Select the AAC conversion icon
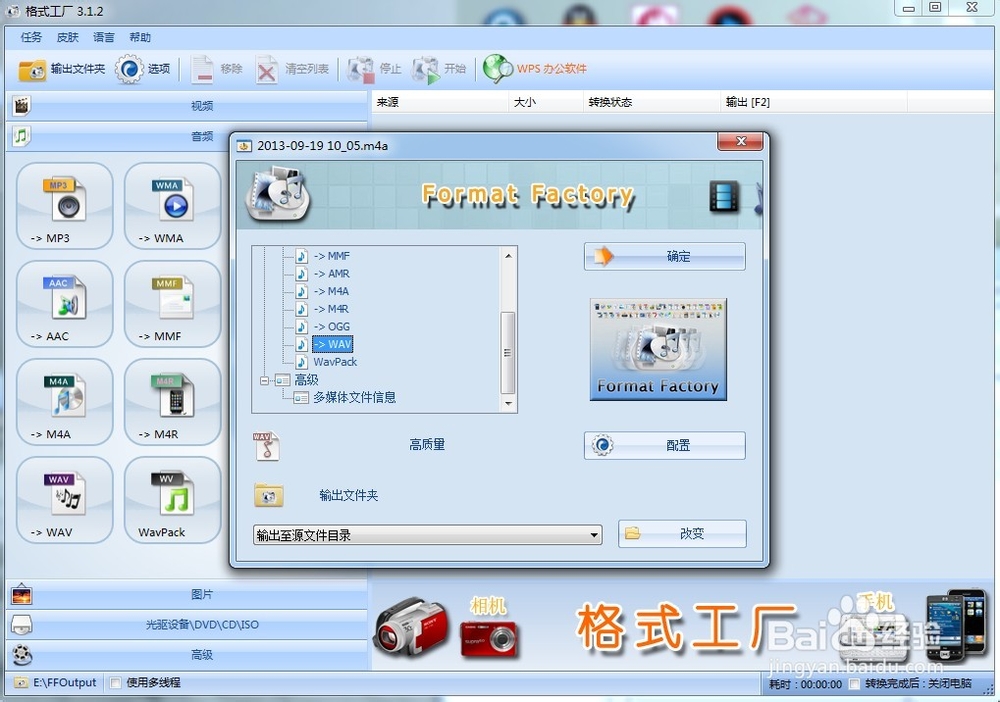1000x702 pixels. coord(63,303)
